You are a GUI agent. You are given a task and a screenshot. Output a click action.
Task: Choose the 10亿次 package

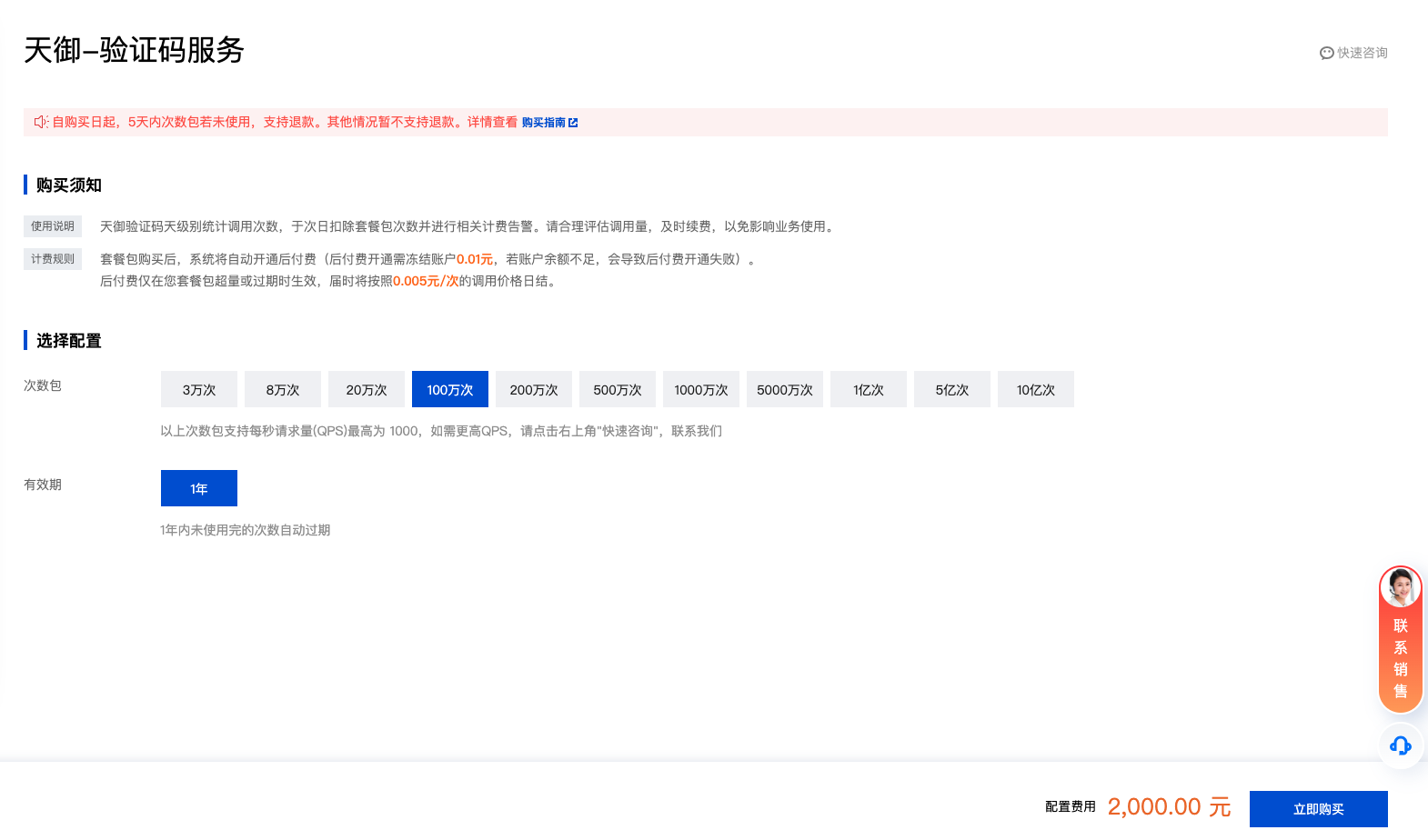pos(1036,389)
